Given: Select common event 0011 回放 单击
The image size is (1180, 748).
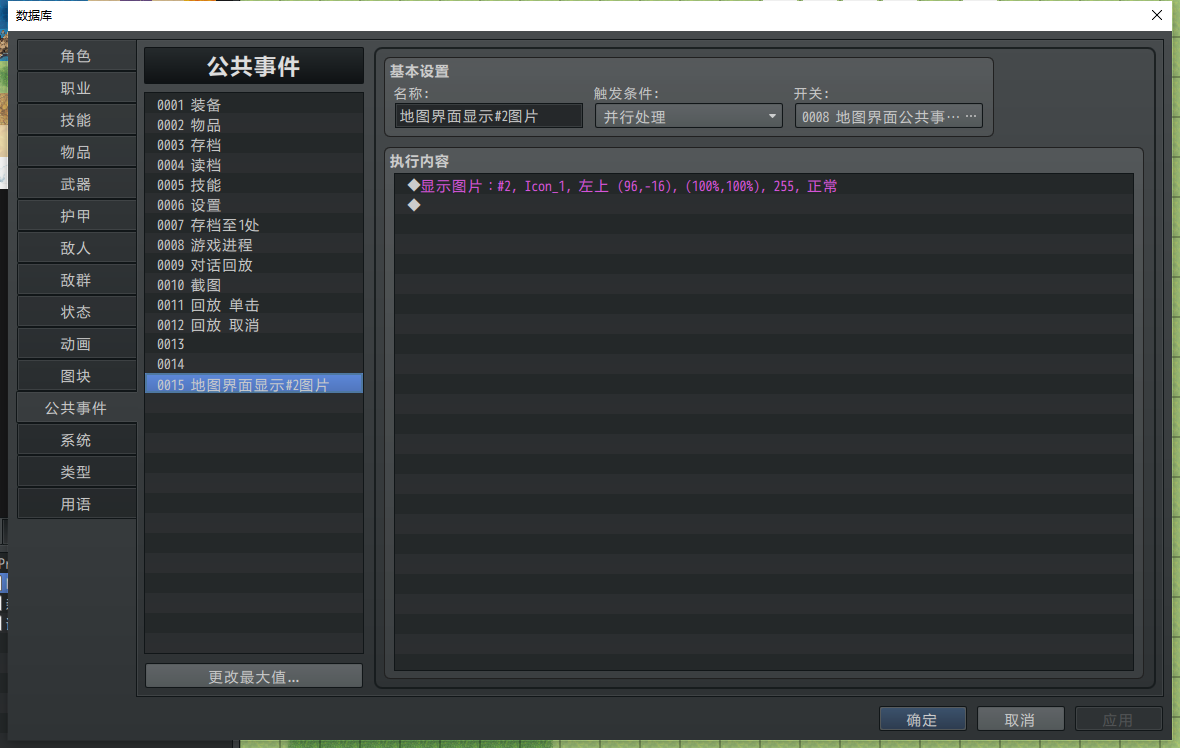Looking at the screenshot, I should pyautogui.click(x=254, y=305).
